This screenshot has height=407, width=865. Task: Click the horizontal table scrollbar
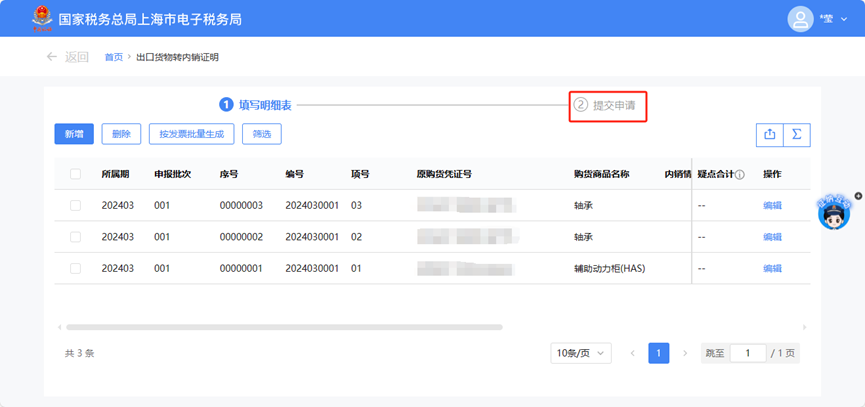tap(284, 327)
